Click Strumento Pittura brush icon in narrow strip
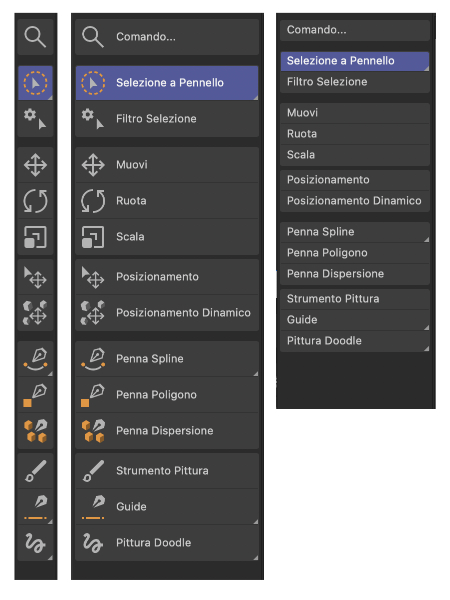450x600 pixels. [x=35, y=471]
